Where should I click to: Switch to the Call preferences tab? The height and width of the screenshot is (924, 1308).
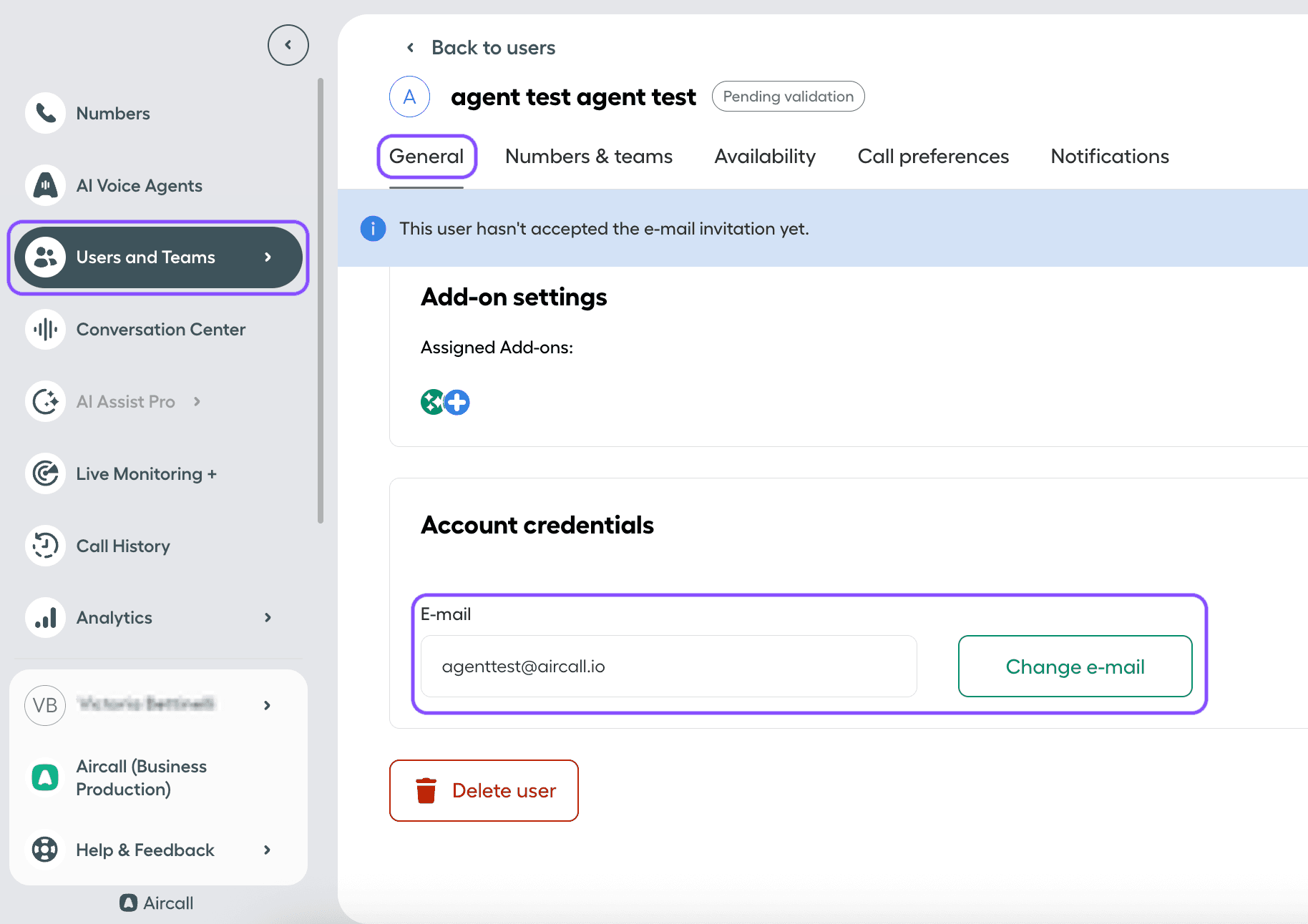coord(933,156)
